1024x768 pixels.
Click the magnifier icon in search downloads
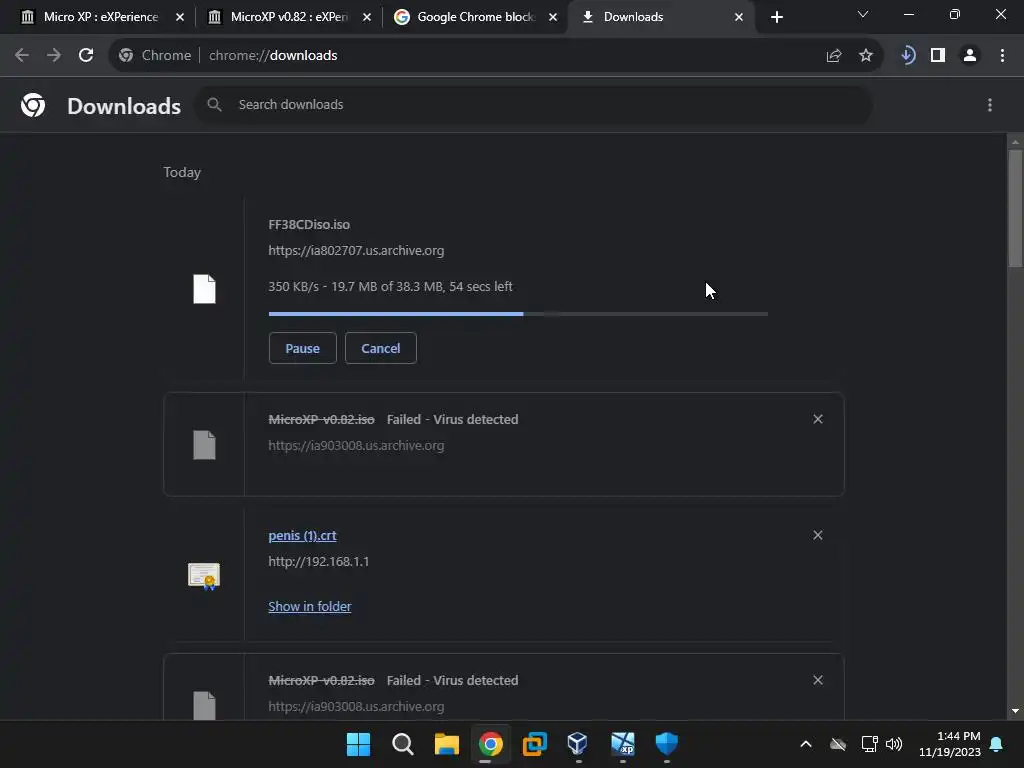[x=214, y=104]
